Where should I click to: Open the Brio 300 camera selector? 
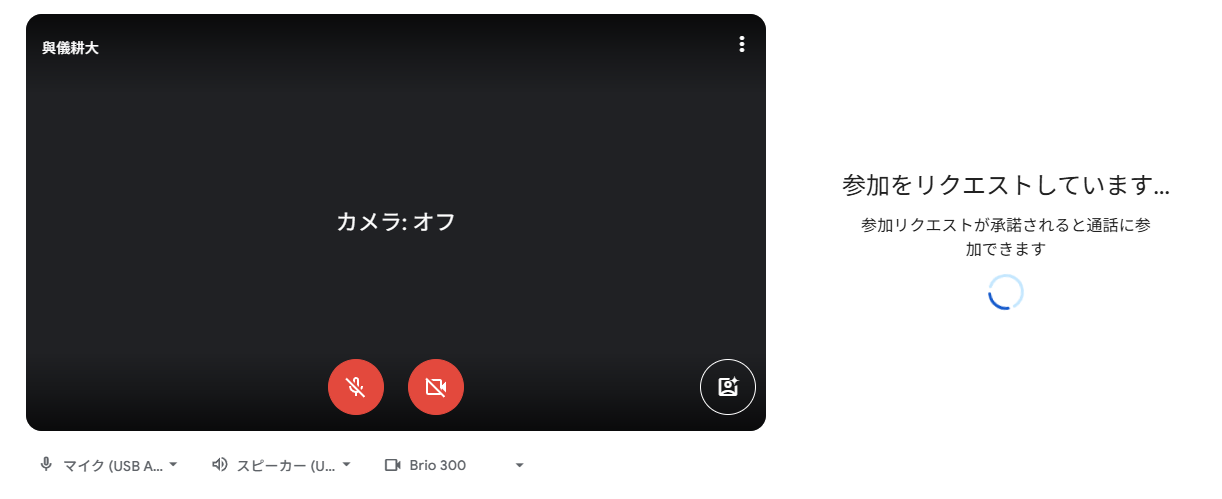[x=455, y=465]
